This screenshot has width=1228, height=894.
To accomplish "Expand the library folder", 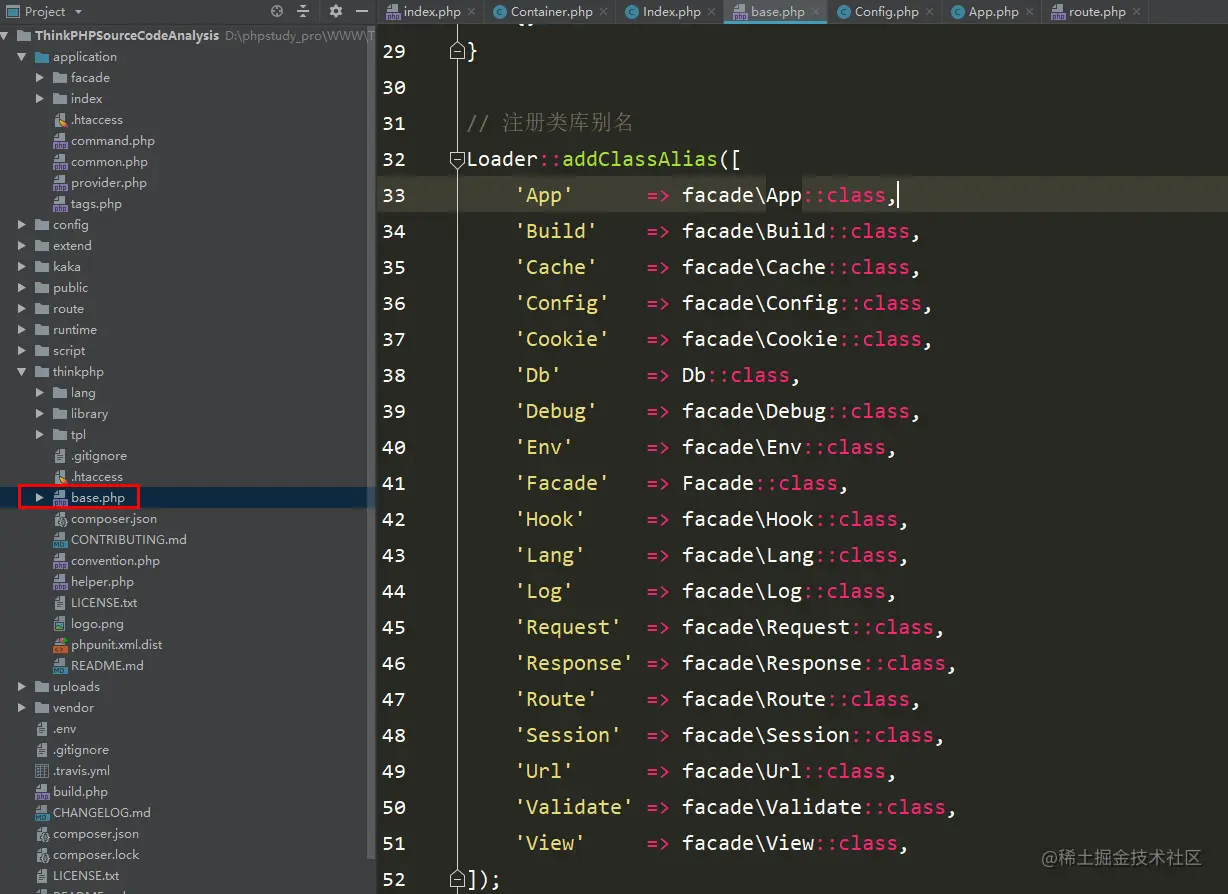I will tap(40, 414).
